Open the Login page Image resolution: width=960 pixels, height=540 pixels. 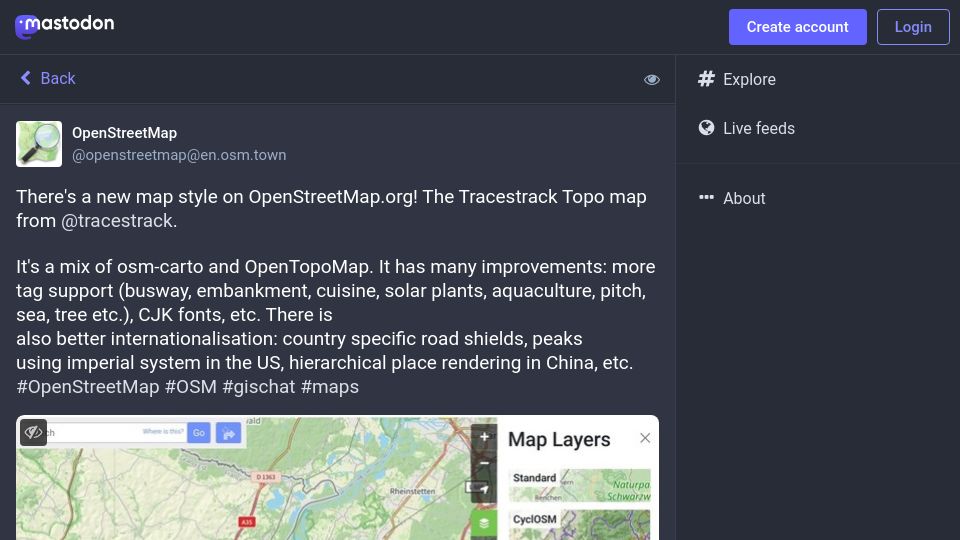pos(913,27)
